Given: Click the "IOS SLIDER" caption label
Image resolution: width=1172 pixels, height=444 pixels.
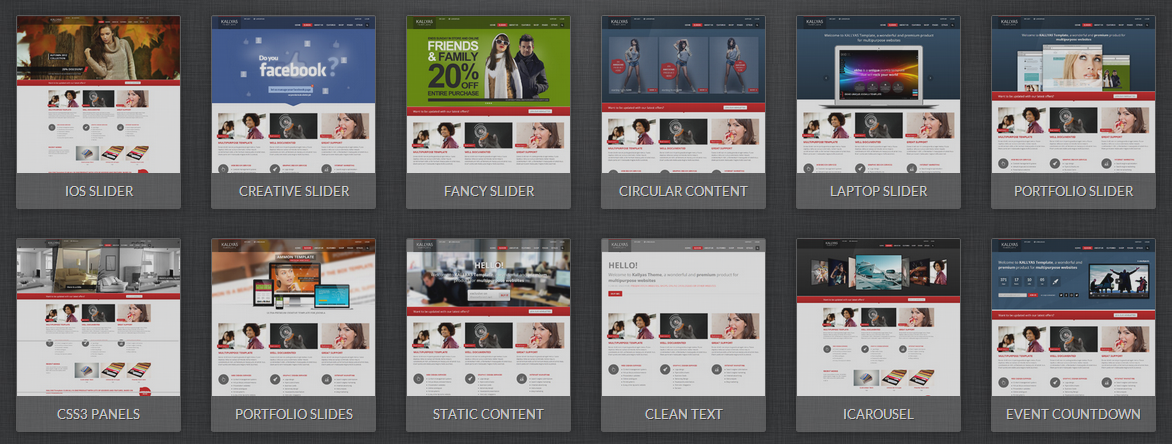Looking at the screenshot, I should click(x=99, y=191).
